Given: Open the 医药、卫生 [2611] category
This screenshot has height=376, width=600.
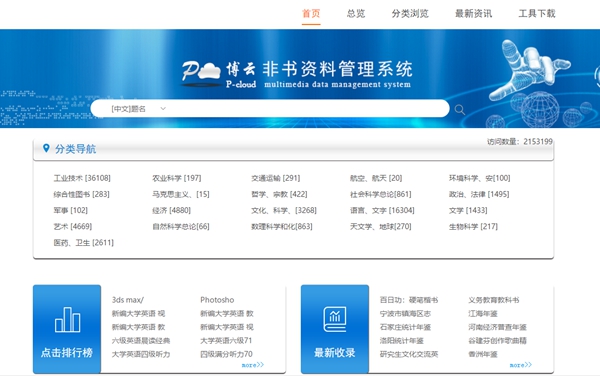Looking at the screenshot, I should [83, 243].
